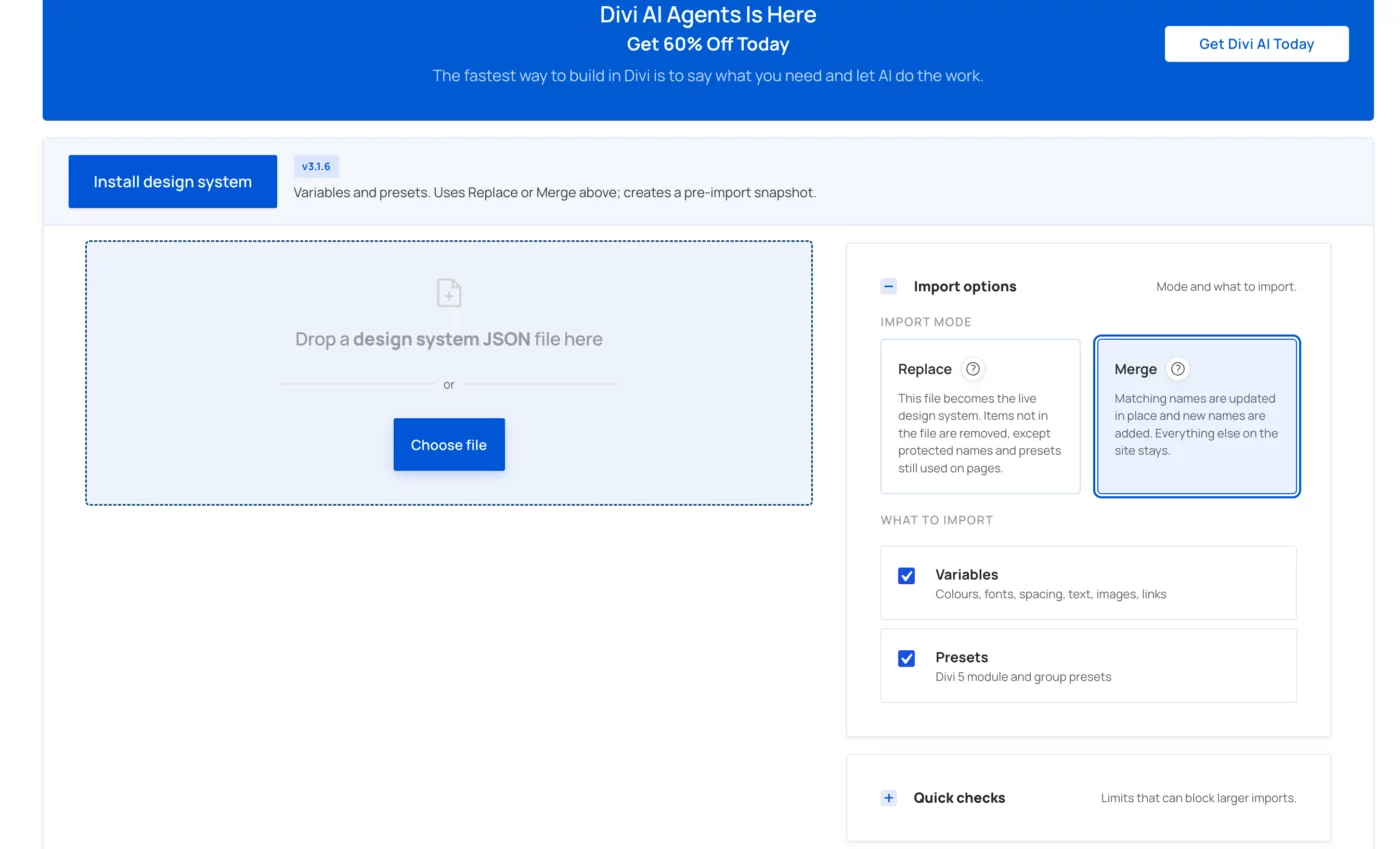Click the Get Divi AI Today button
The image size is (1400, 849).
pos(1257,44)
